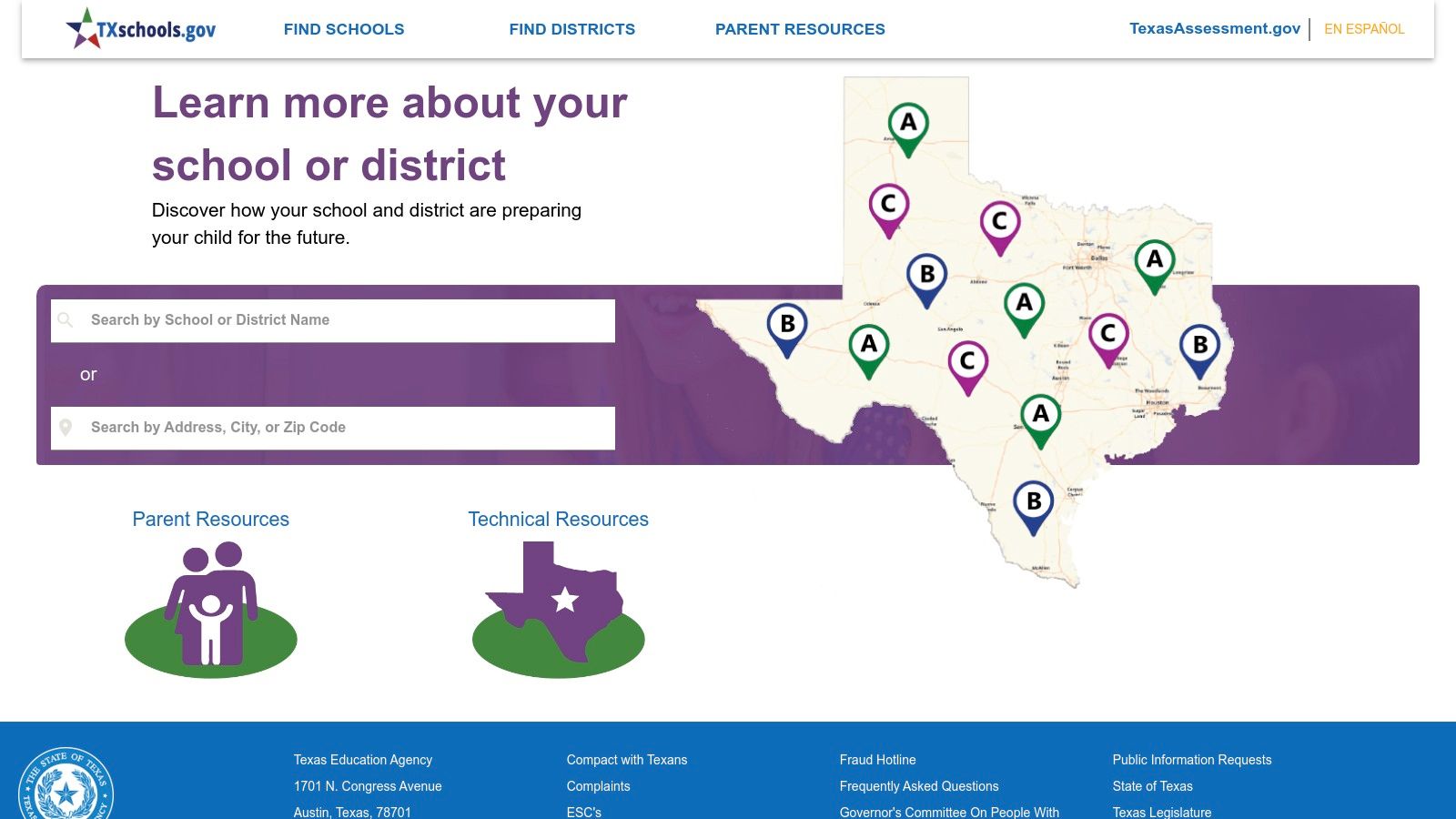1456x819 pixels.
Task: Click the Search by School or District Name field
Action: click(x=332, y=320)
